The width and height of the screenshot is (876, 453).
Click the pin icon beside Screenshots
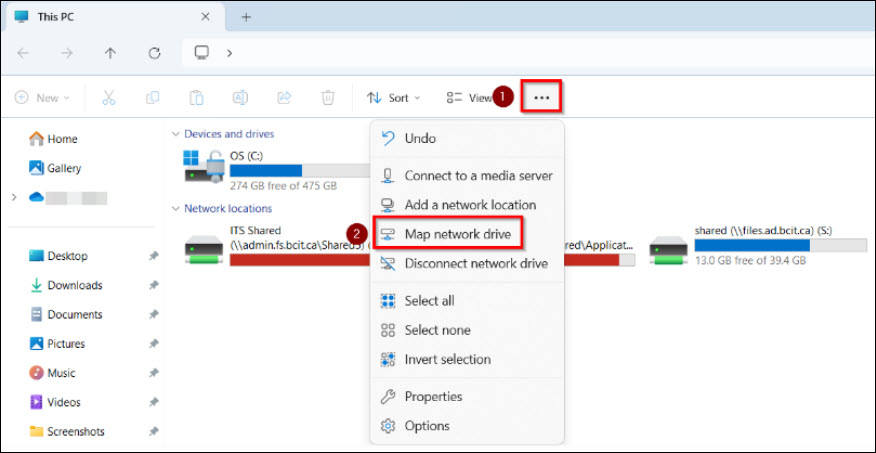point(154,431)
